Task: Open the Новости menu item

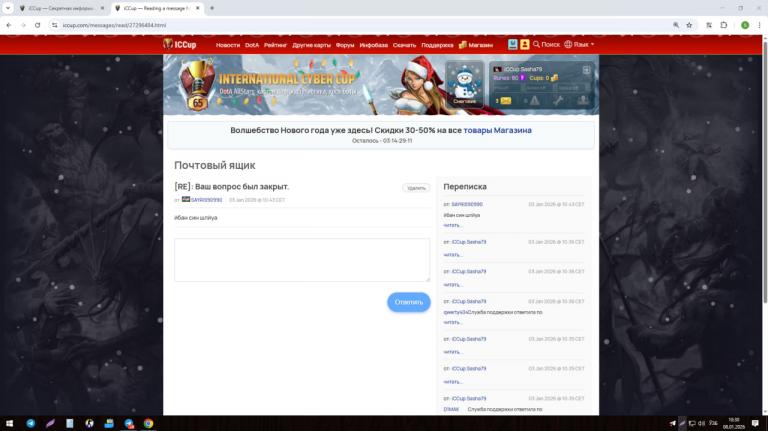Action: click(x=228, y=45)
